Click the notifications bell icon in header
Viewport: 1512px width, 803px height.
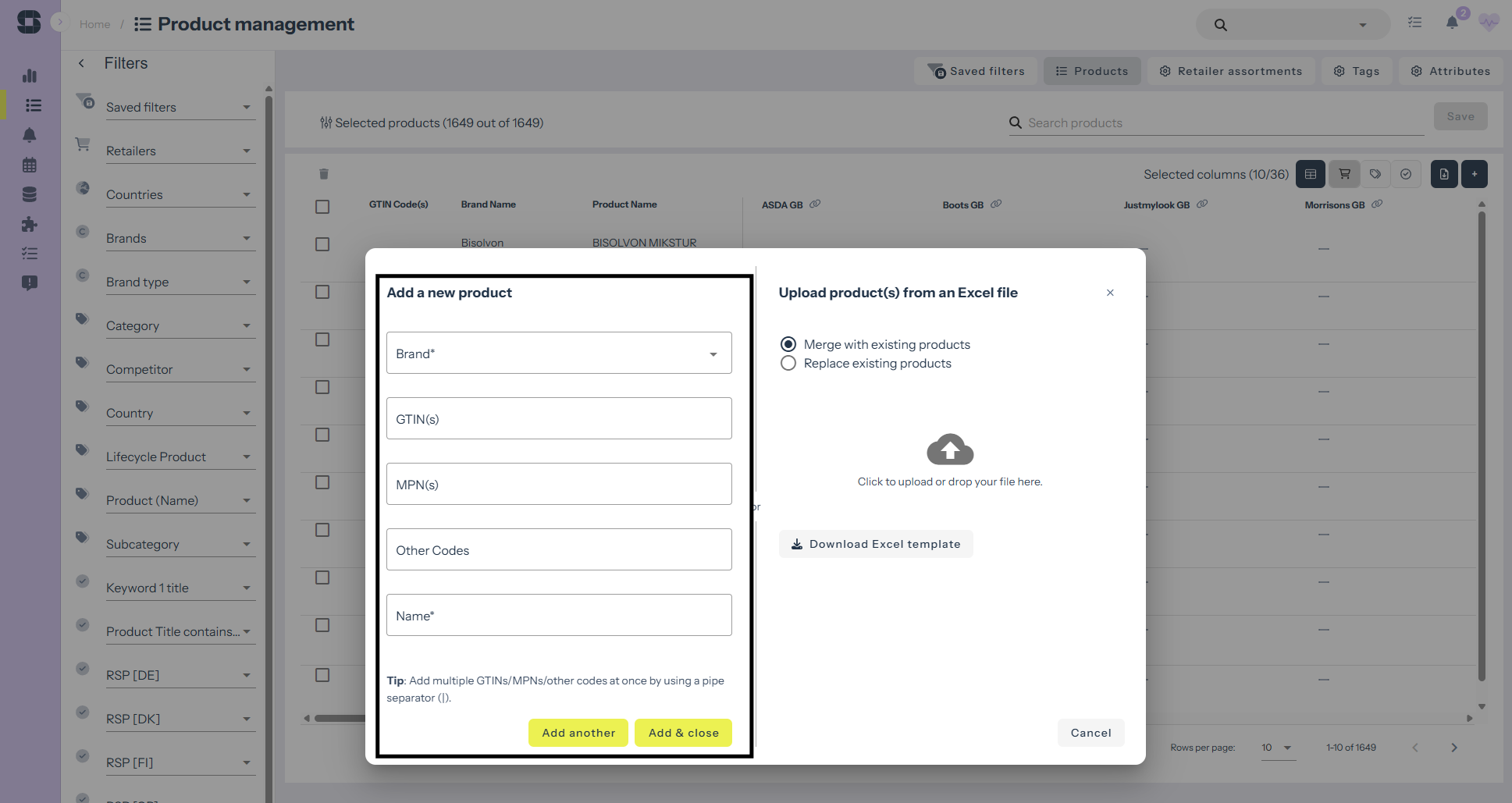tap(1452, 23)
